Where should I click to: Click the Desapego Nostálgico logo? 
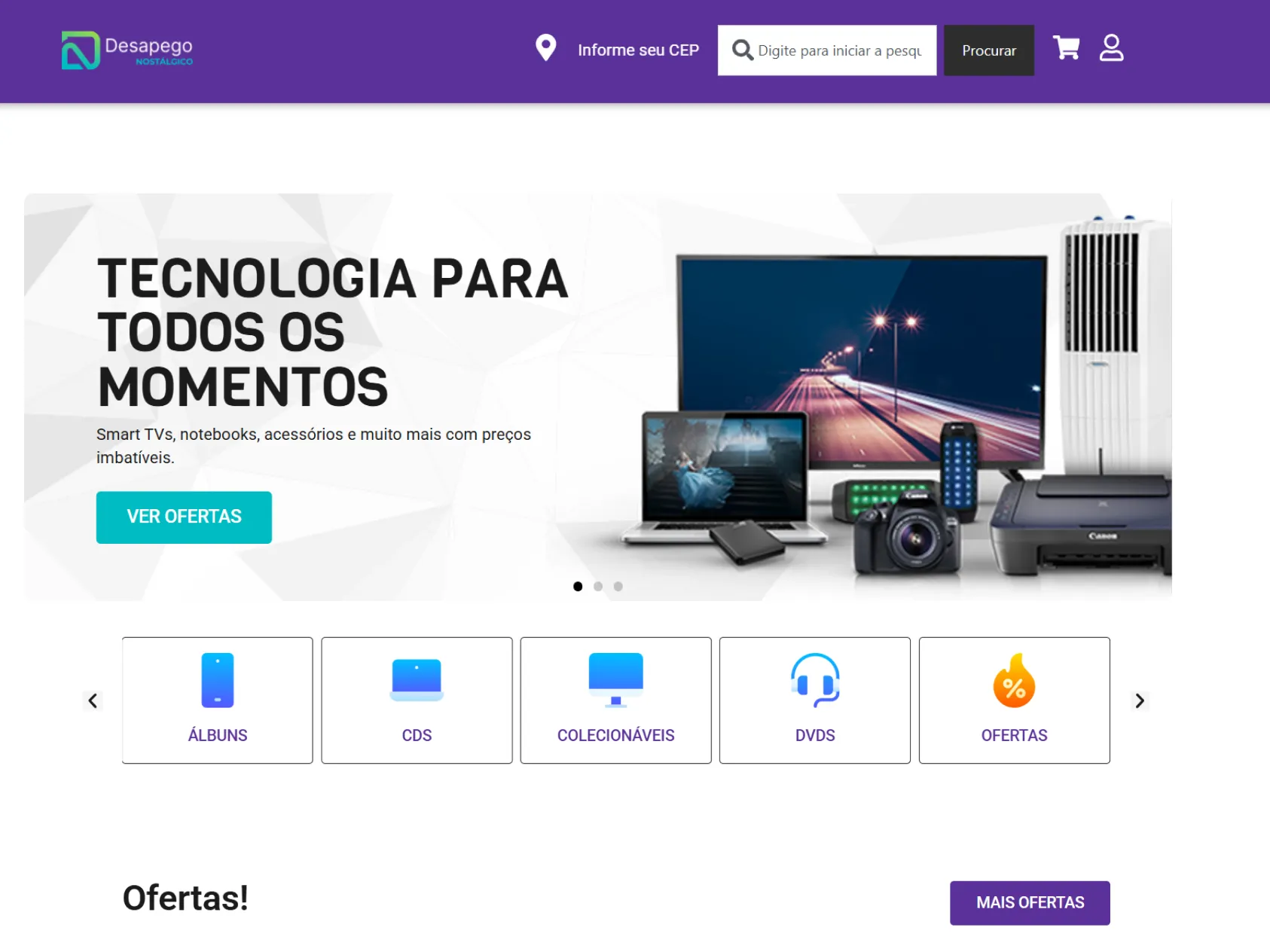127,50
